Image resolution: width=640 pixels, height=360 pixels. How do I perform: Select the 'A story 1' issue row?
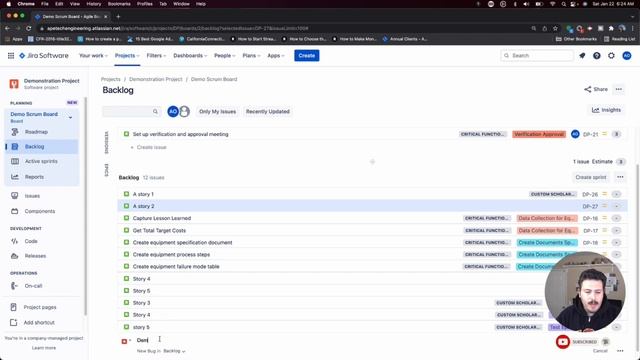(373, 194)
